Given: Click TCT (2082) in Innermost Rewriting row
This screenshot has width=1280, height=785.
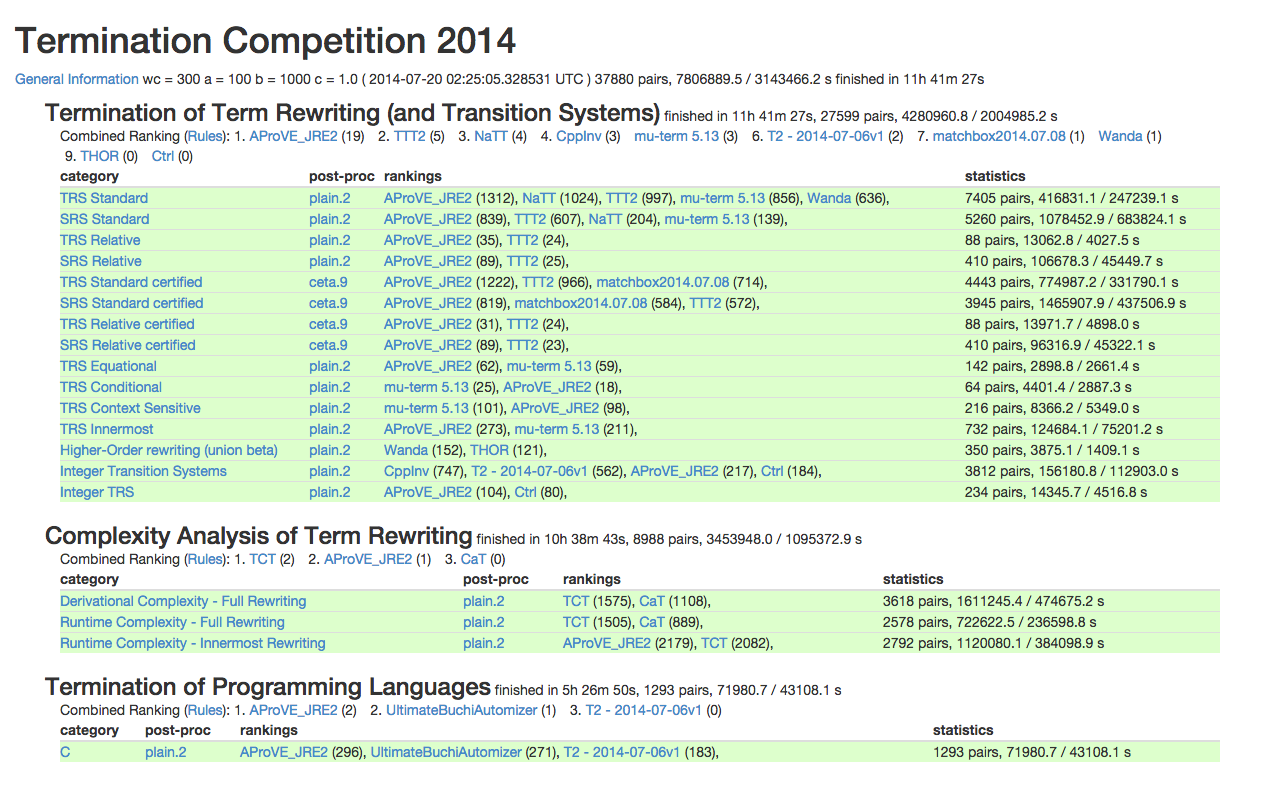Looking at the screenshot, I should [714, 643].
